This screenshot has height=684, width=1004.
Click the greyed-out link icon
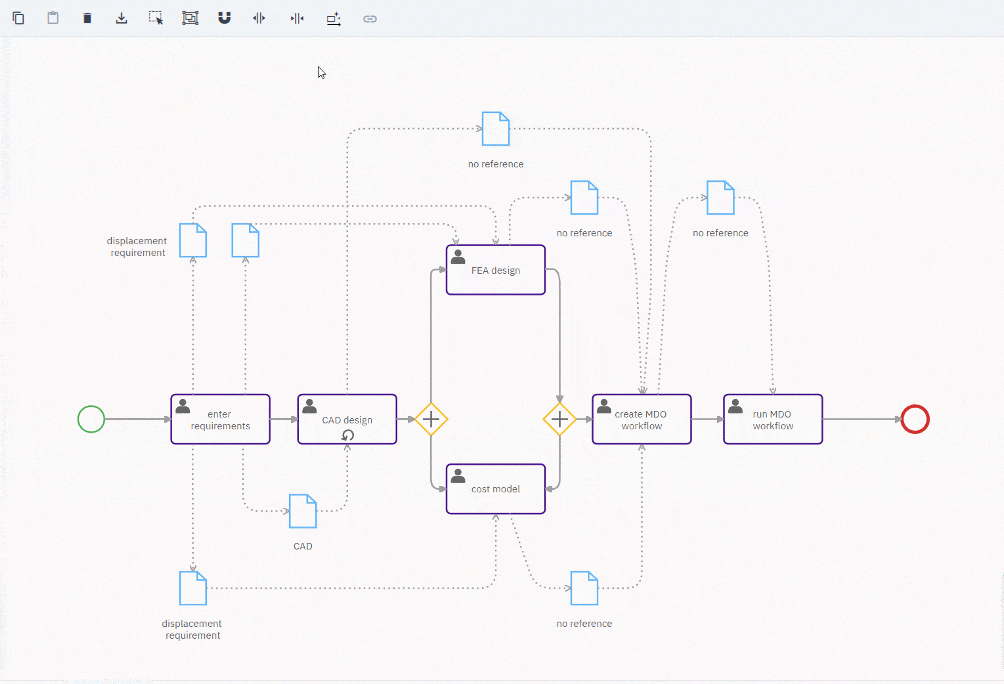click(369, 19)
